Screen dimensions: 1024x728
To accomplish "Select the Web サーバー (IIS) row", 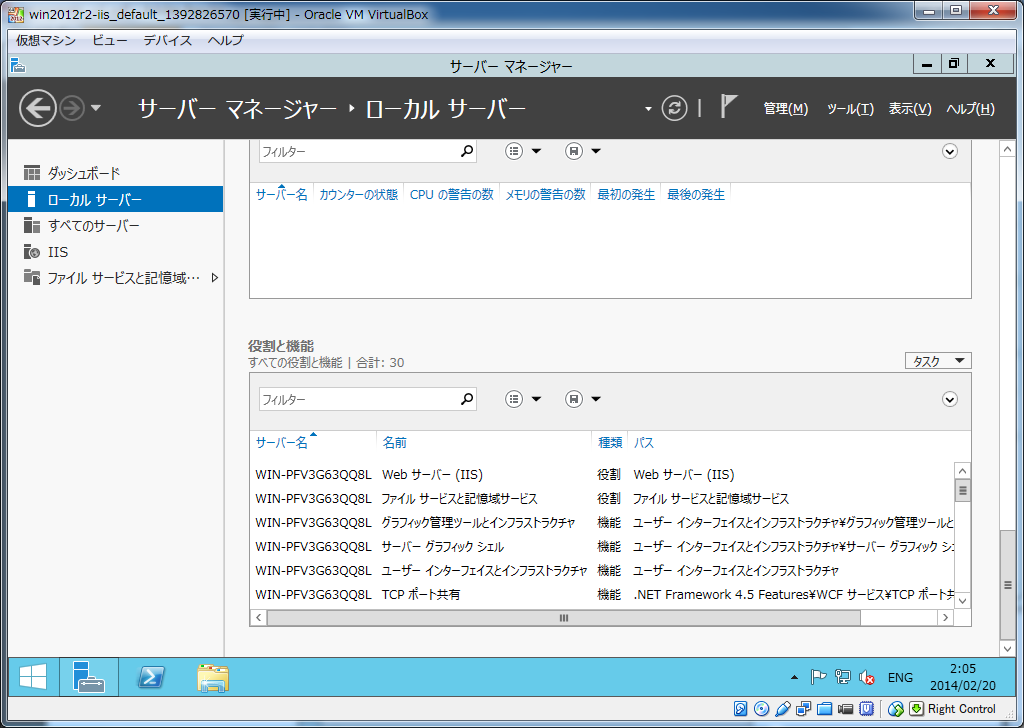I will pyautogui.click(x=602, y=475).
